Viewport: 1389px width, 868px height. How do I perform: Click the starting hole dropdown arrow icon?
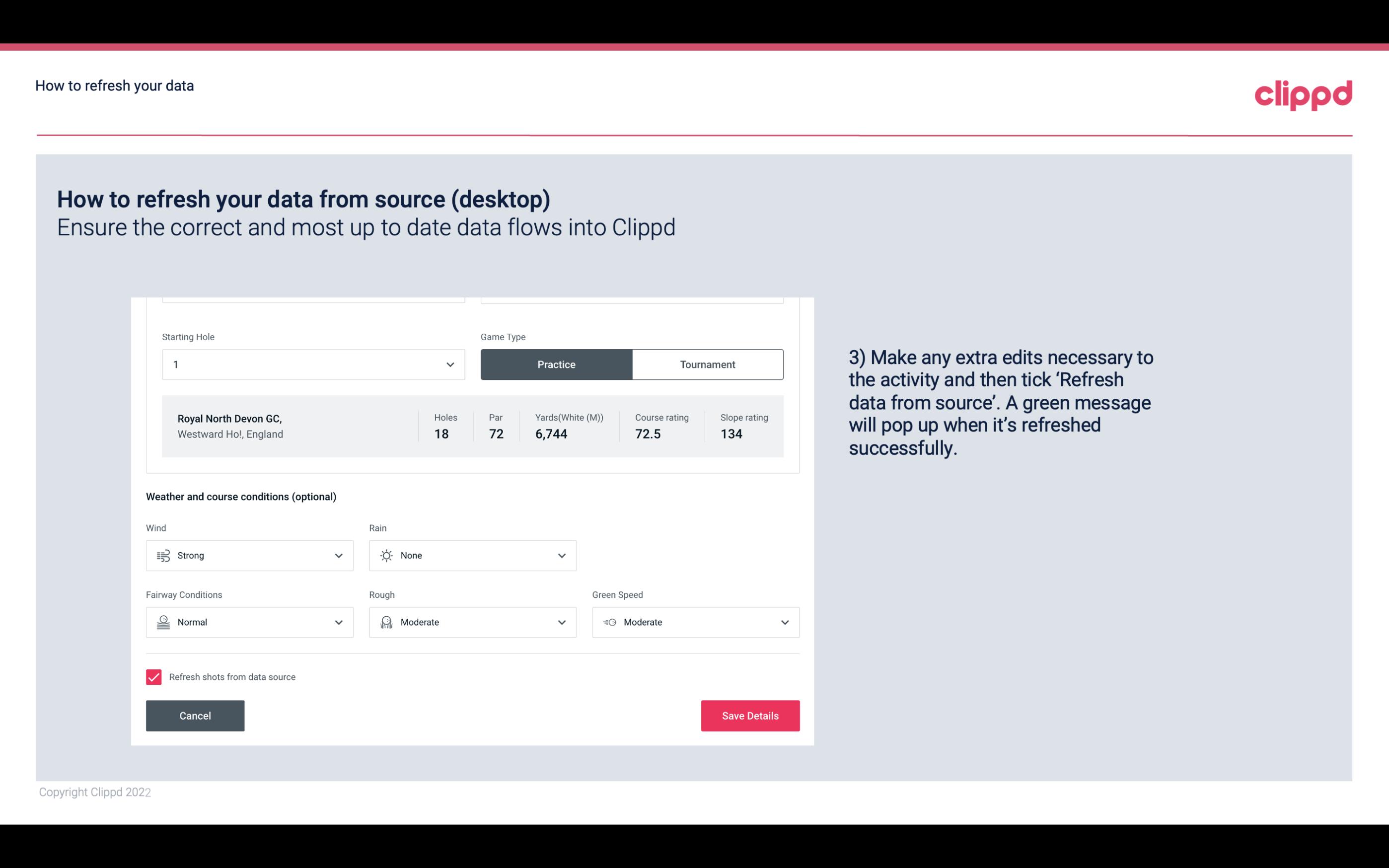450,364
